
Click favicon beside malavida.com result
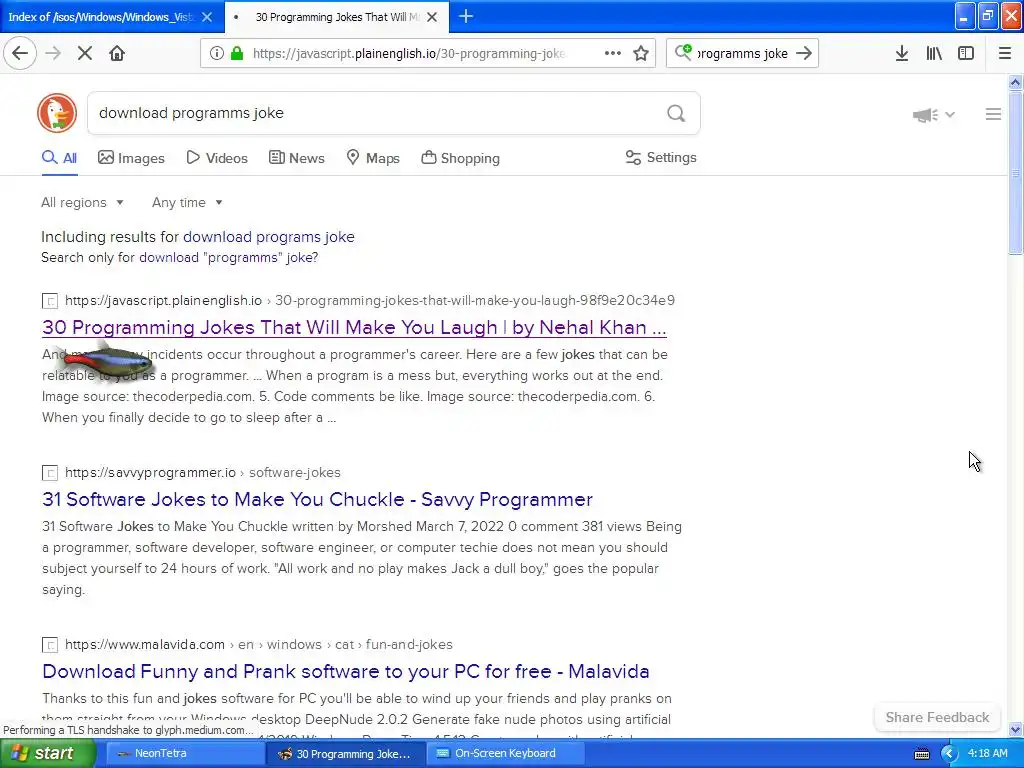click(x=50, y=645)
